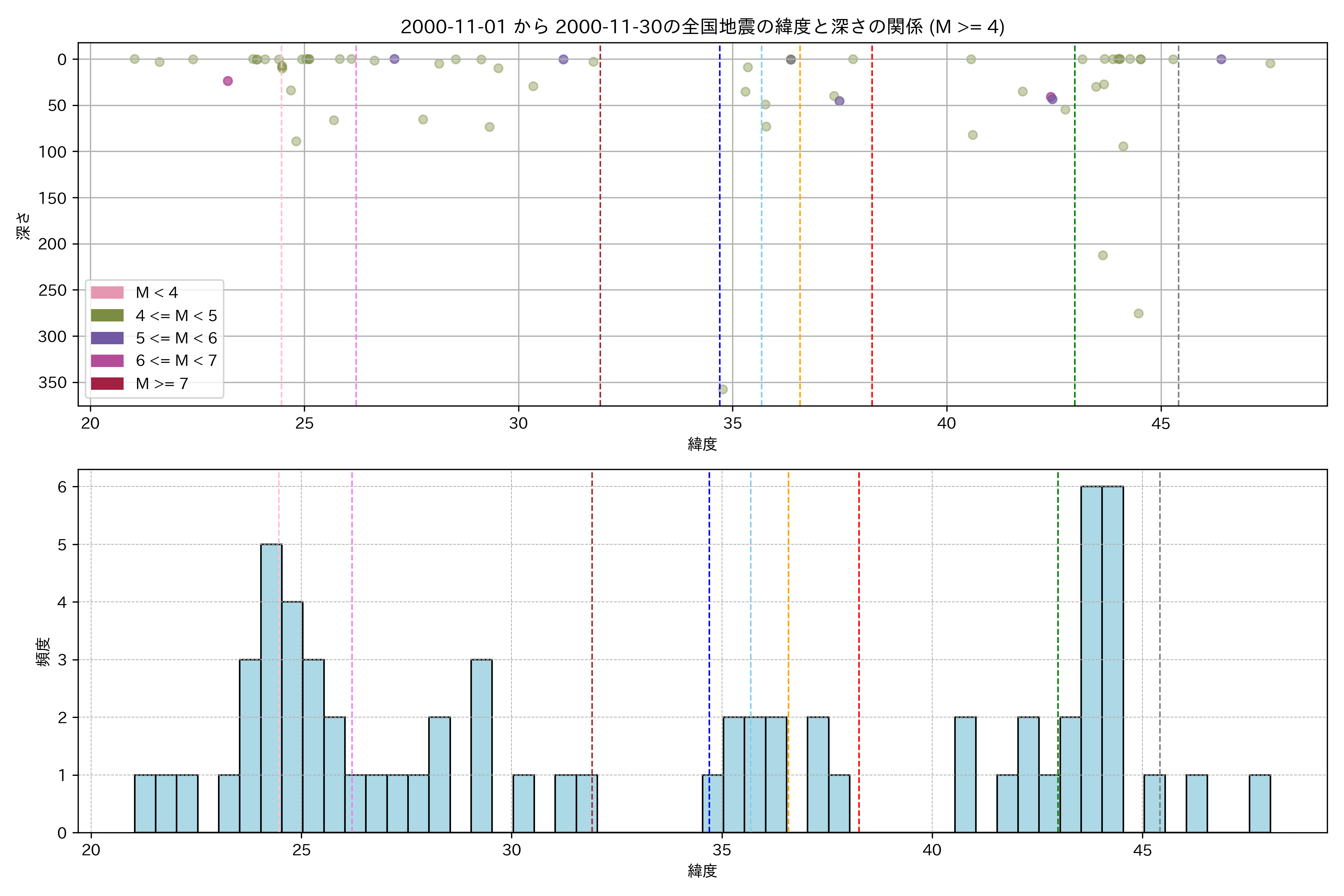Click the olive '4 <= M < 5' legend swatch

(x=107, y=315)
